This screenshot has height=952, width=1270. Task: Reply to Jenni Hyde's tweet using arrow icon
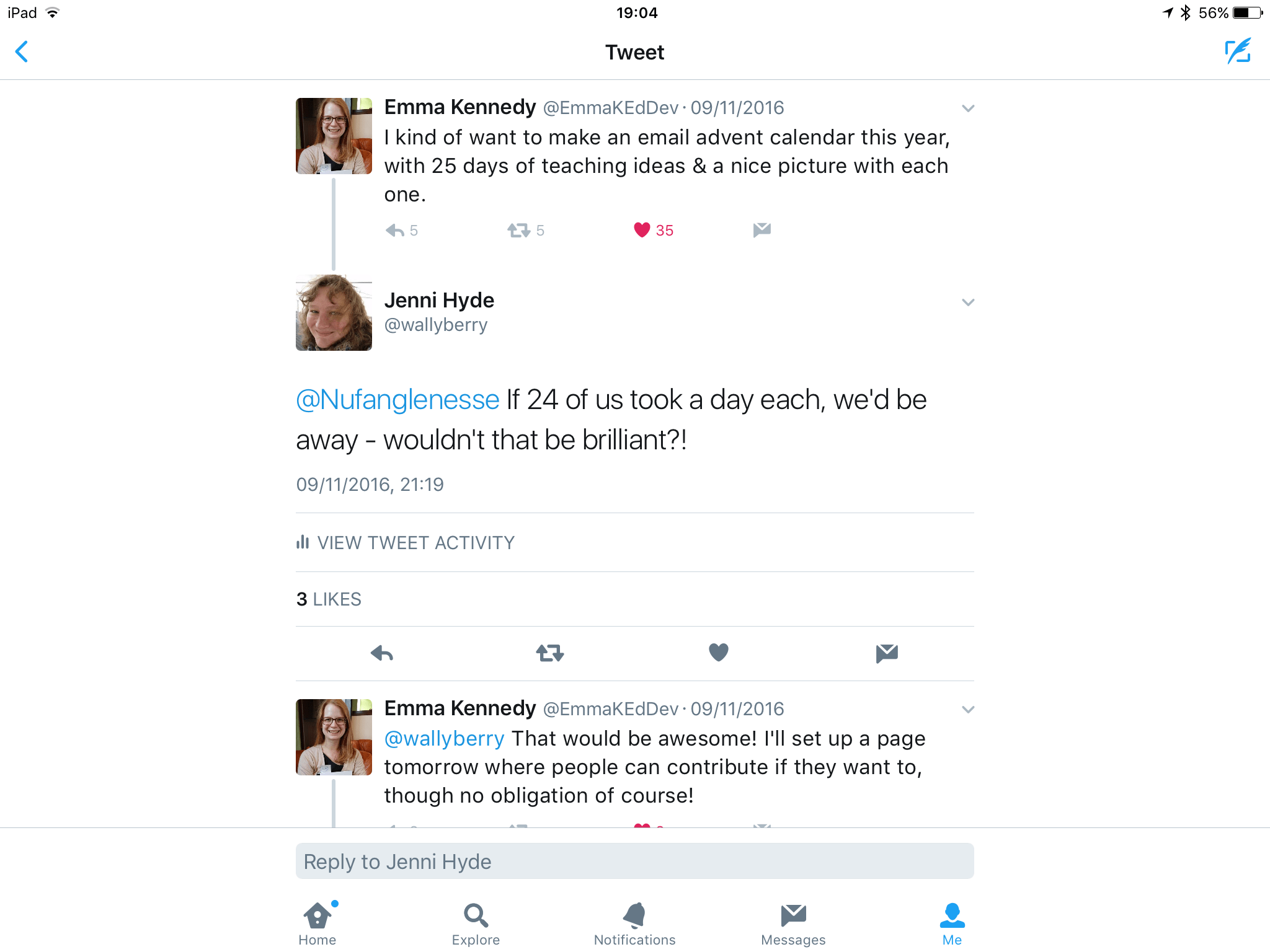point(382,653)
